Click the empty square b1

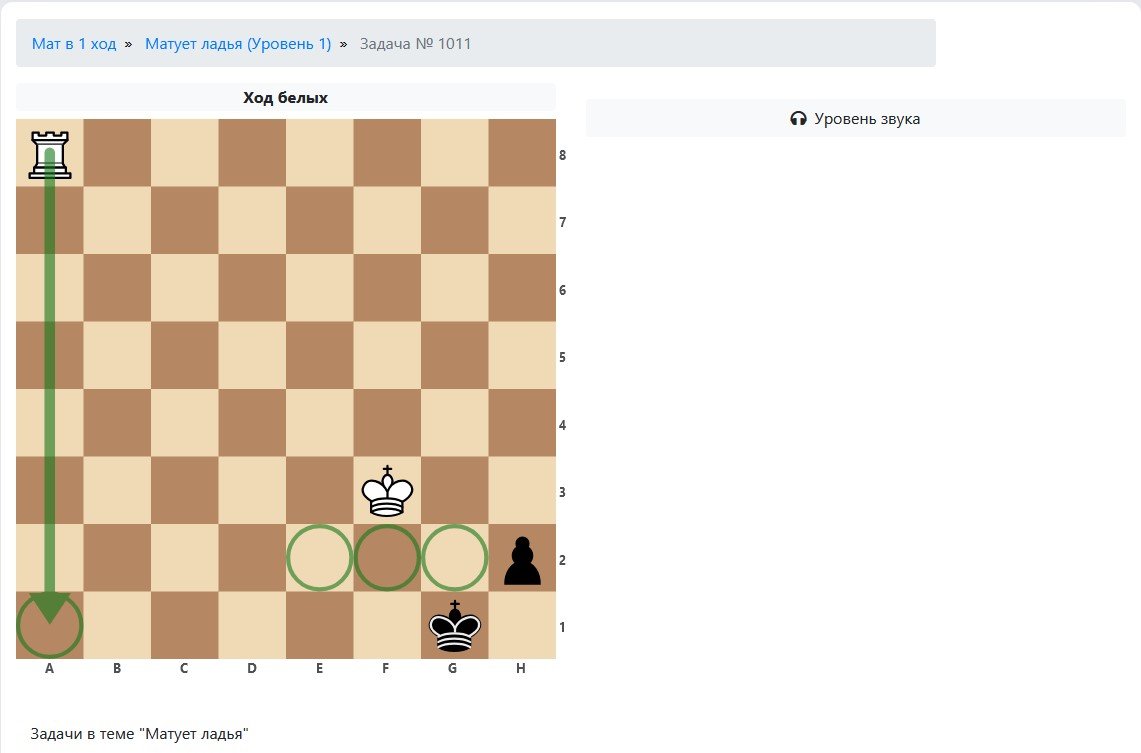[117, 626]
